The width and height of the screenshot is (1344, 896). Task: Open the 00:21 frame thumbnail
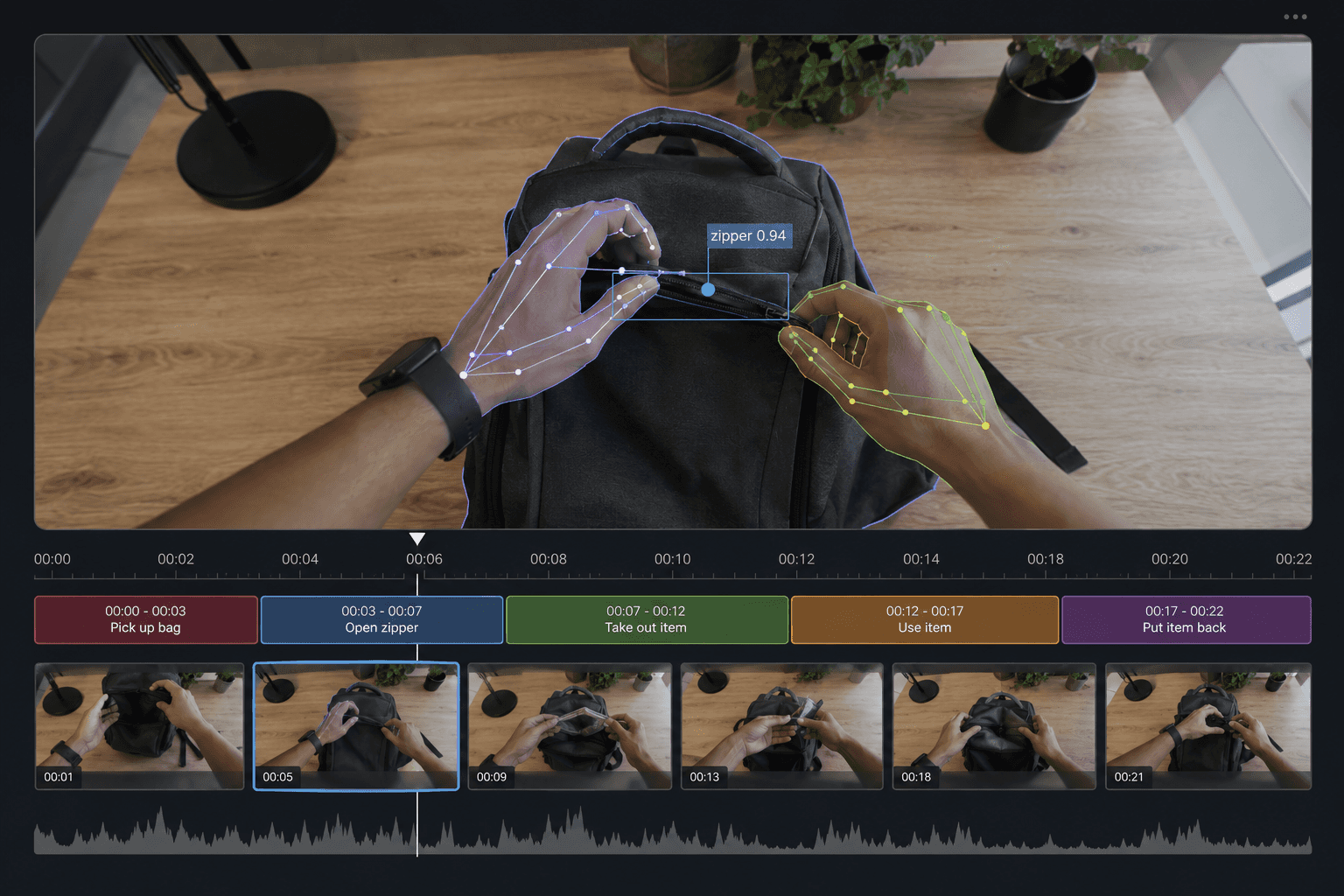pos(1208,726)
